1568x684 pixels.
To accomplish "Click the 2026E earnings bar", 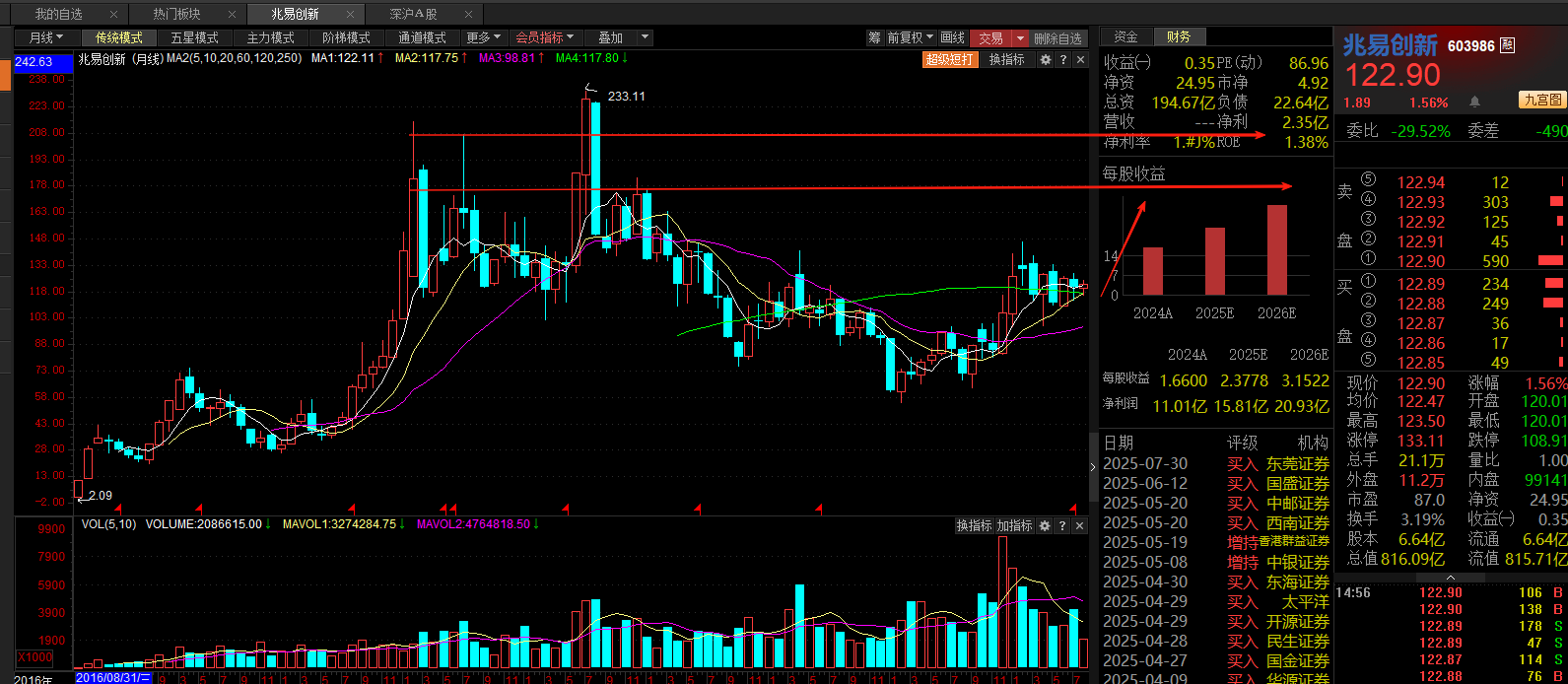I will [1276, 250].
